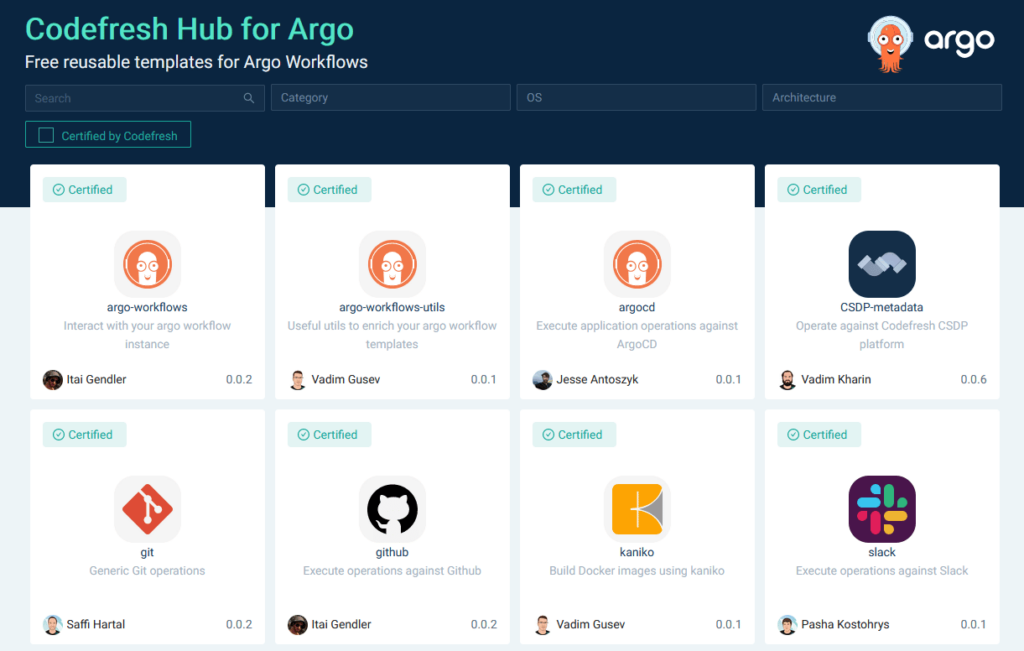1024x651 pixels.
Task: Open the OS dropdown
Action: [635, 97]
